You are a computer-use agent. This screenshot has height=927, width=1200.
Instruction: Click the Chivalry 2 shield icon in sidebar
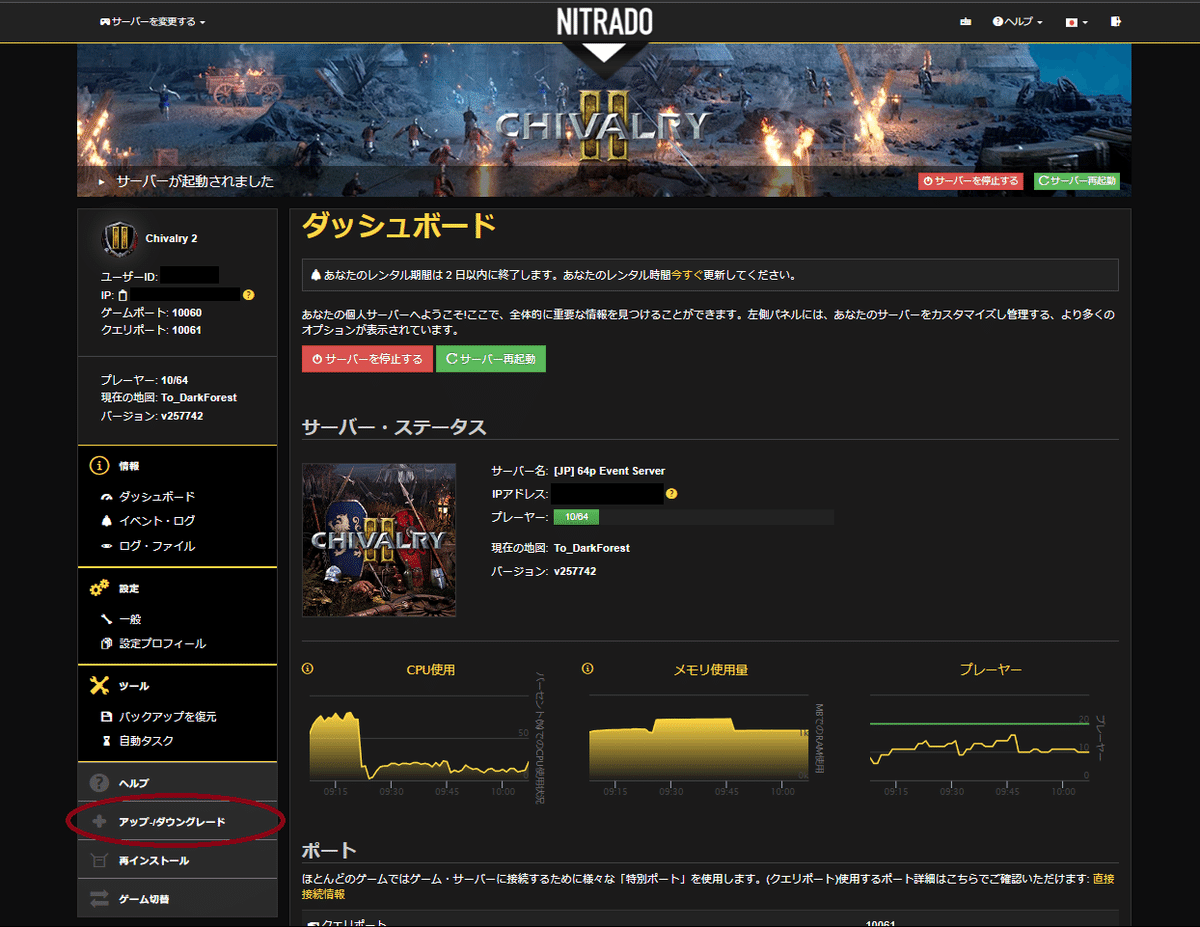coord(118,238)
